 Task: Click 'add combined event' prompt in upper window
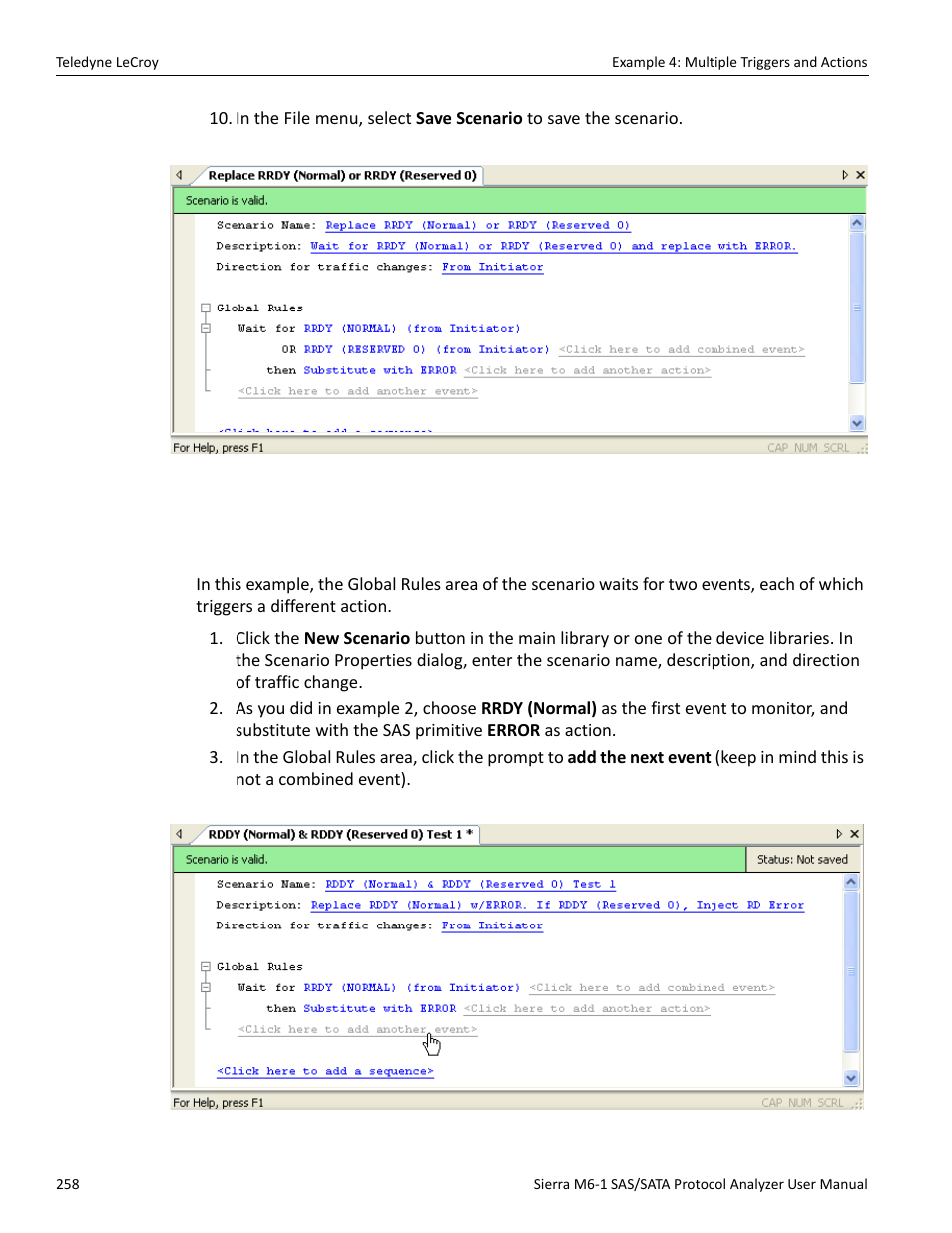tap(682, 350)
